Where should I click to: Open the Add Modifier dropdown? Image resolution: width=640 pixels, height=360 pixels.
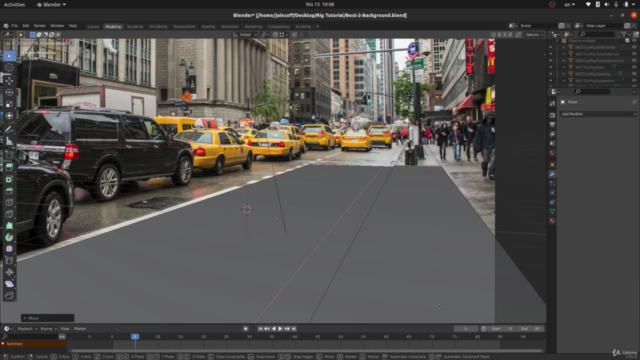[598, 114]
